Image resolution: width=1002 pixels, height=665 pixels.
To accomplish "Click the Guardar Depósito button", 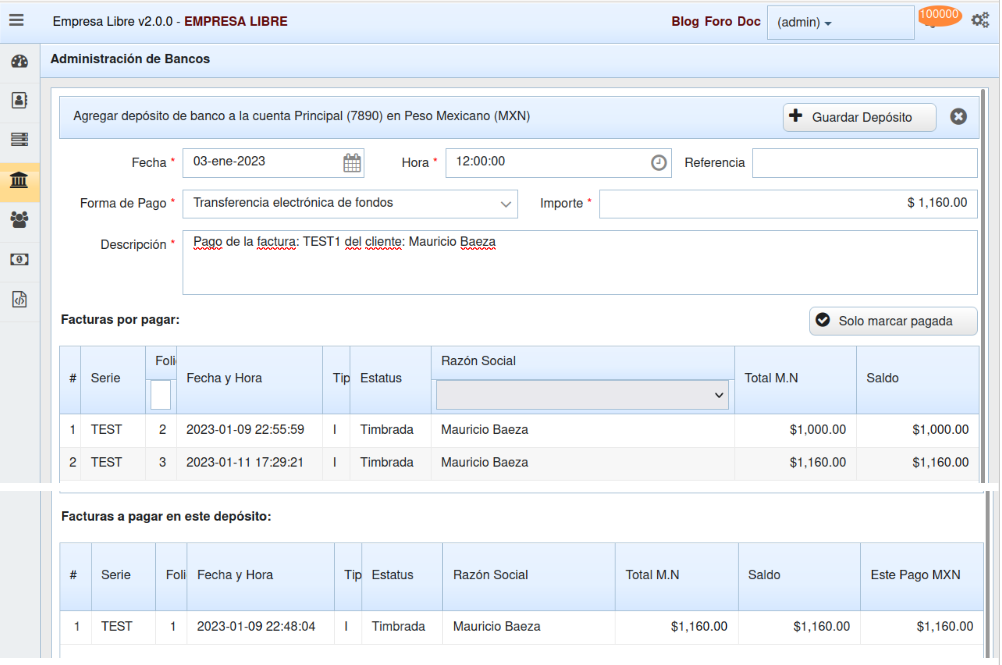I will point(859,117).
